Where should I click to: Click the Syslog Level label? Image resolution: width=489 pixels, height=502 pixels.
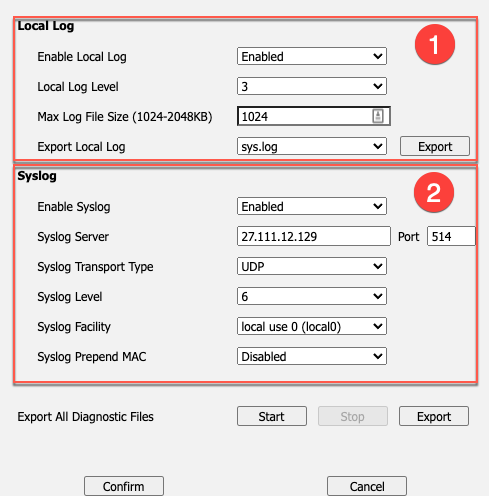click(x=70, y=297)
